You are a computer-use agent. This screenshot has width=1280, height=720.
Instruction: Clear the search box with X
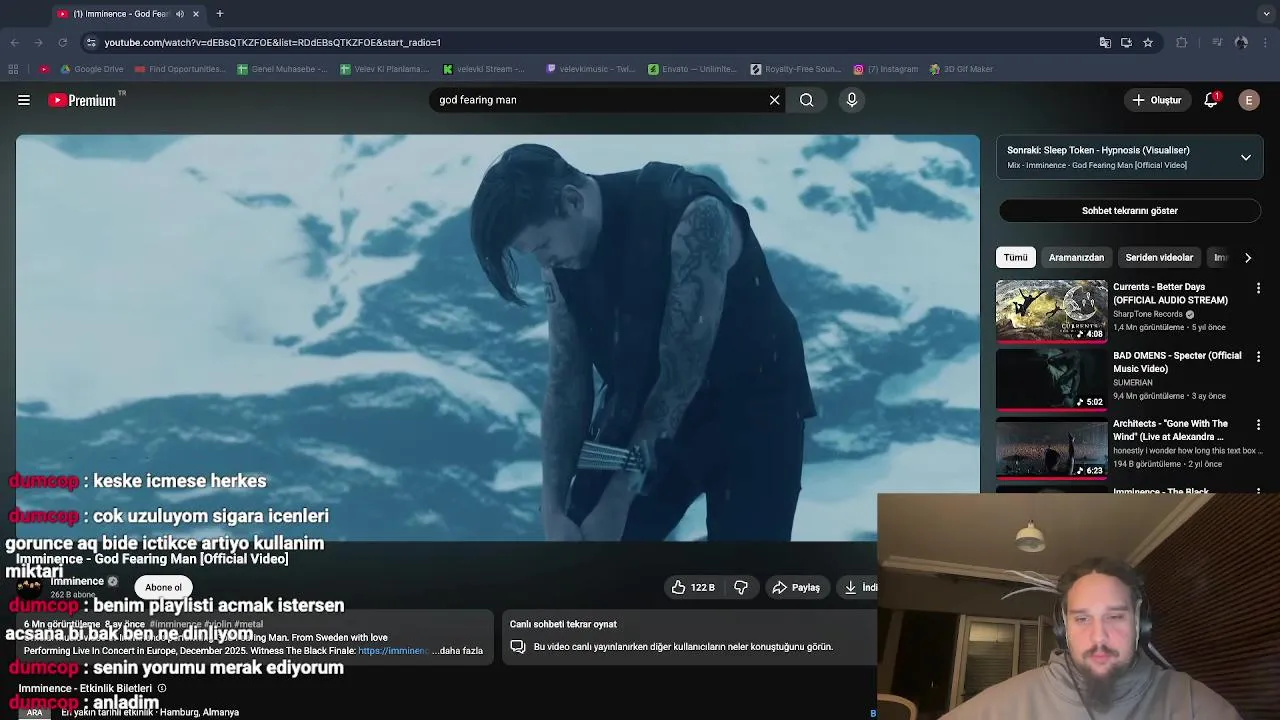(774, 100)
